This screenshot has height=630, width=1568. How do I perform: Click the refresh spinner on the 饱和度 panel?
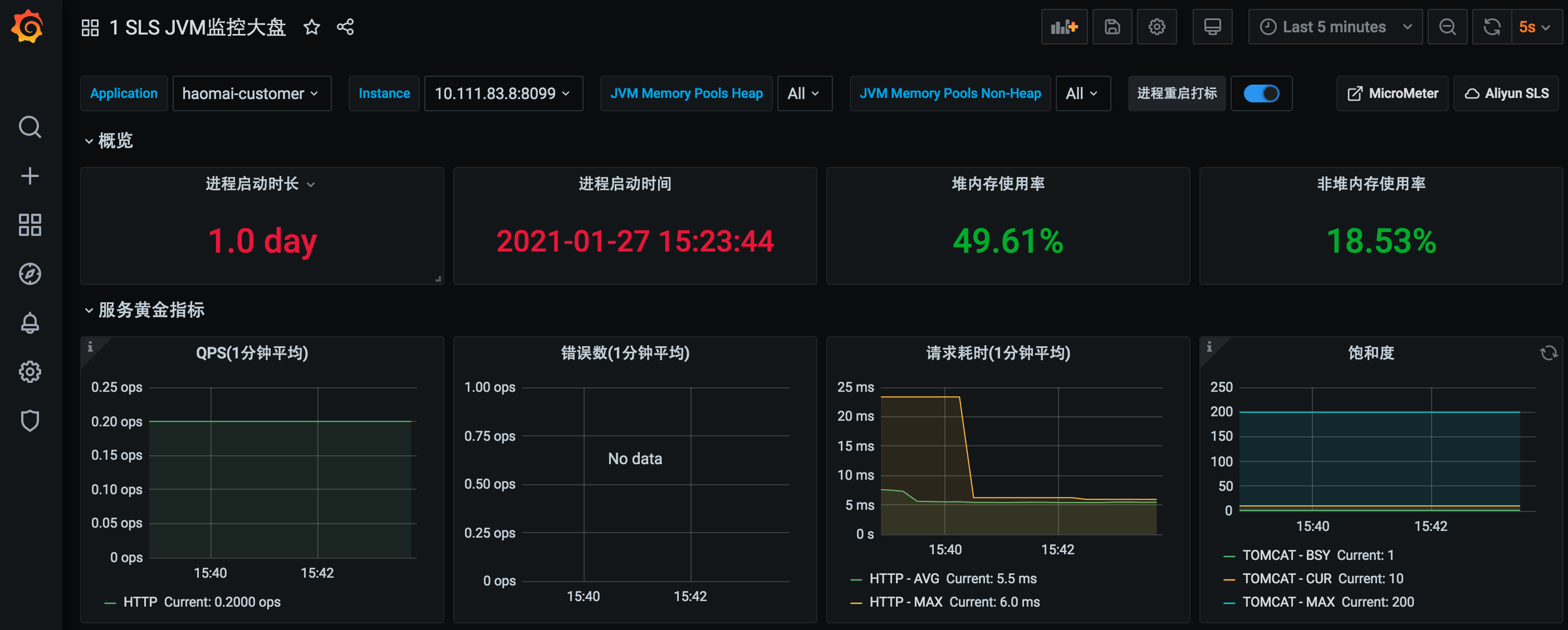[1549, 353]
